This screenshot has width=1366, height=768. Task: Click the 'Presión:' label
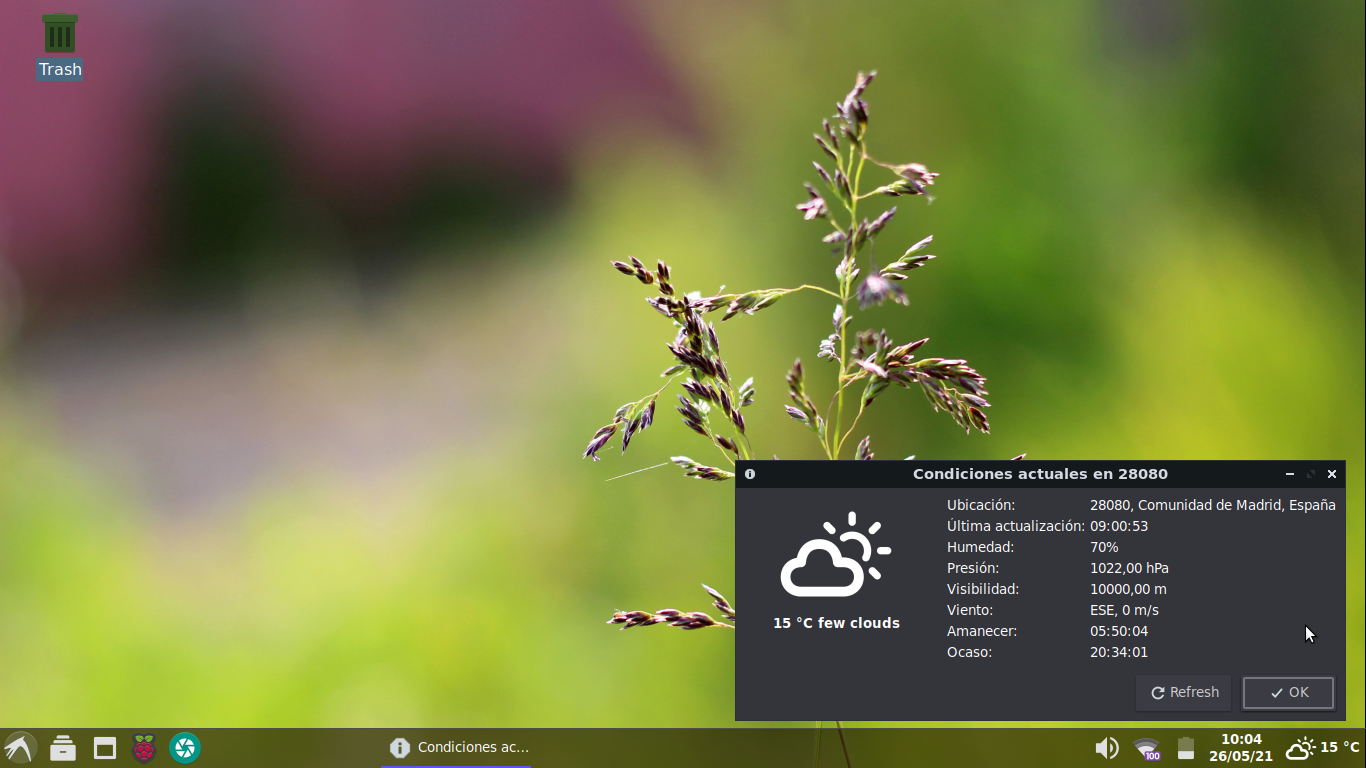pyautogui.click(x=973, y=568)
